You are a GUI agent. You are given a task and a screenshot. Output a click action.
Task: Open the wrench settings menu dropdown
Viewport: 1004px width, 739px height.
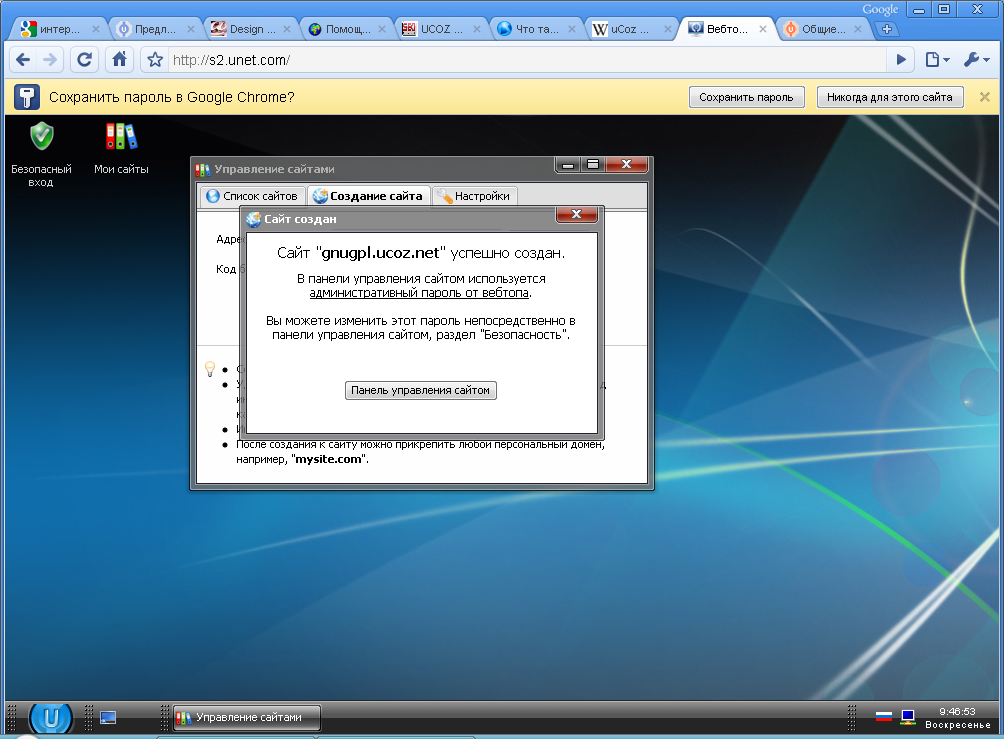976,60
